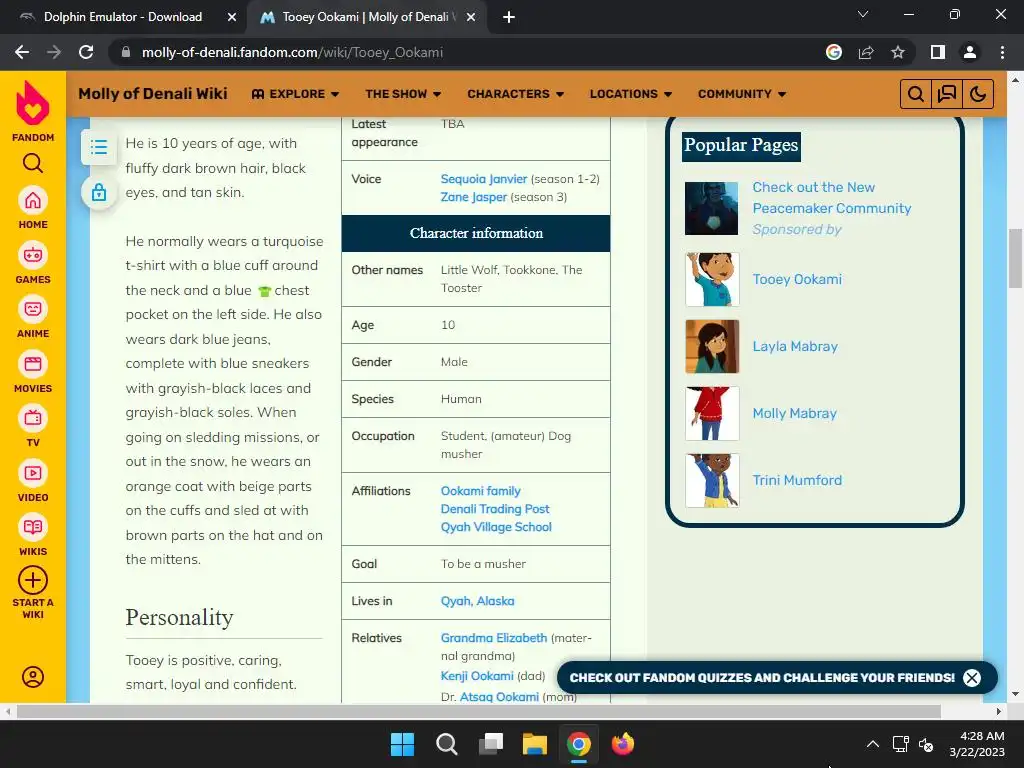This screenshot has width=1024, height=768.
Task: Open Check out the New Peacemaker Community
Action: 831,197
